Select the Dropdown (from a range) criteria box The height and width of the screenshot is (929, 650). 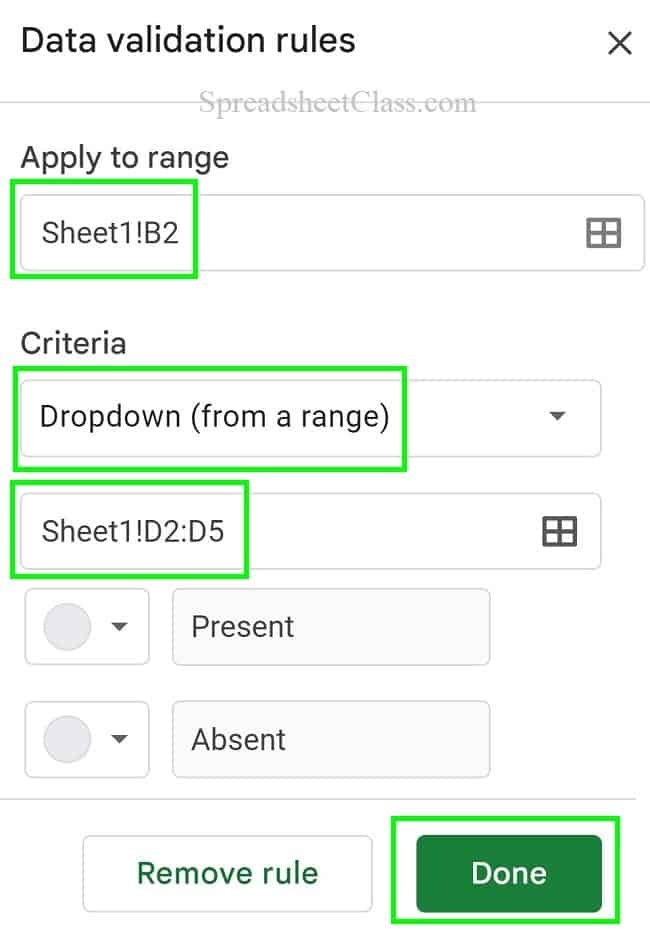[310, 418]
